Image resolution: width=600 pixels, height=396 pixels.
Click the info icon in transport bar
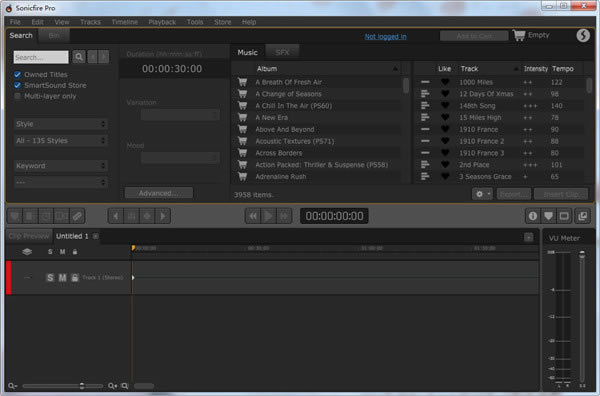click(x=533, y=216)
